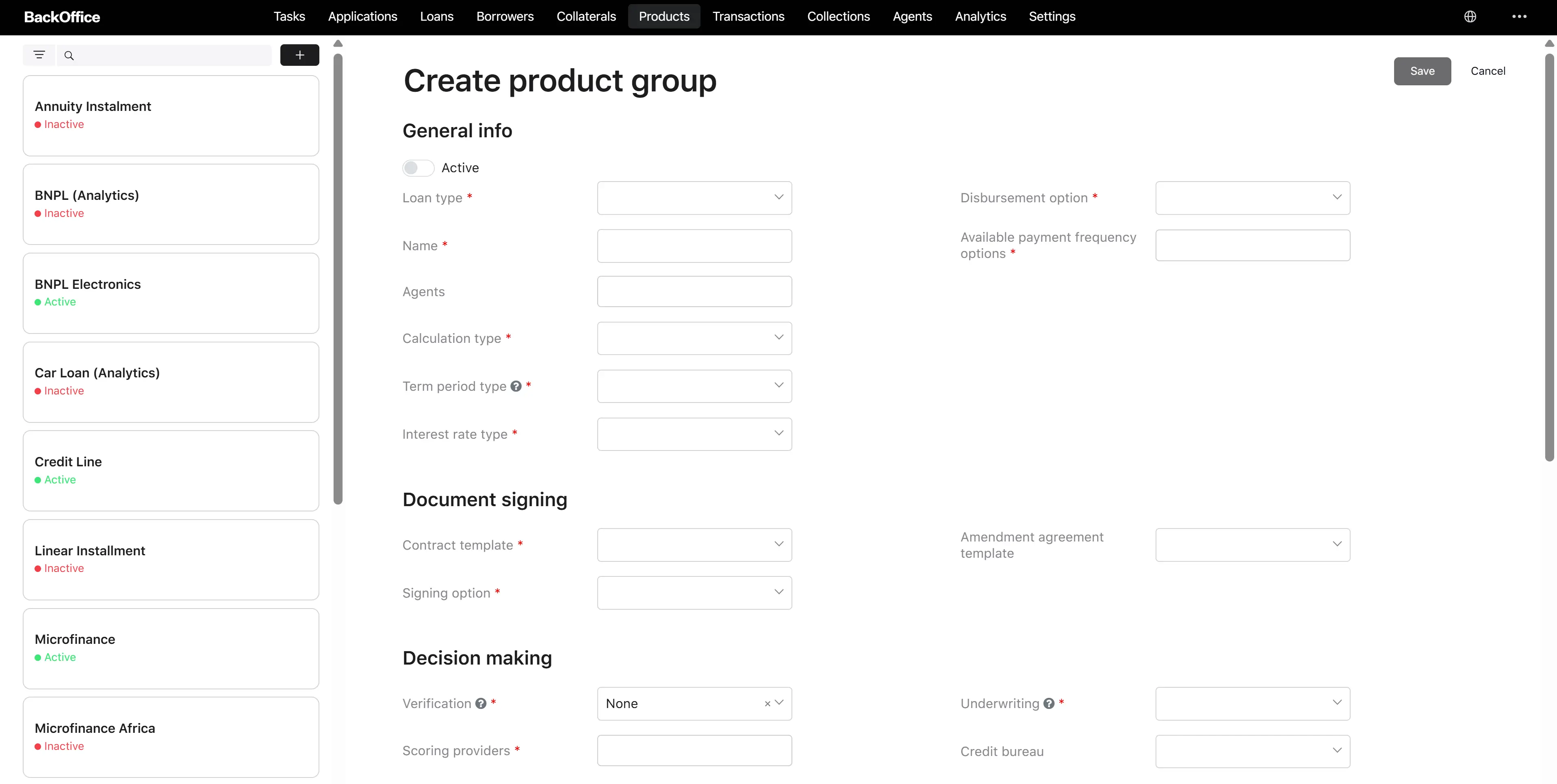
Task: Click the Save button
Action: (1422, 71)
